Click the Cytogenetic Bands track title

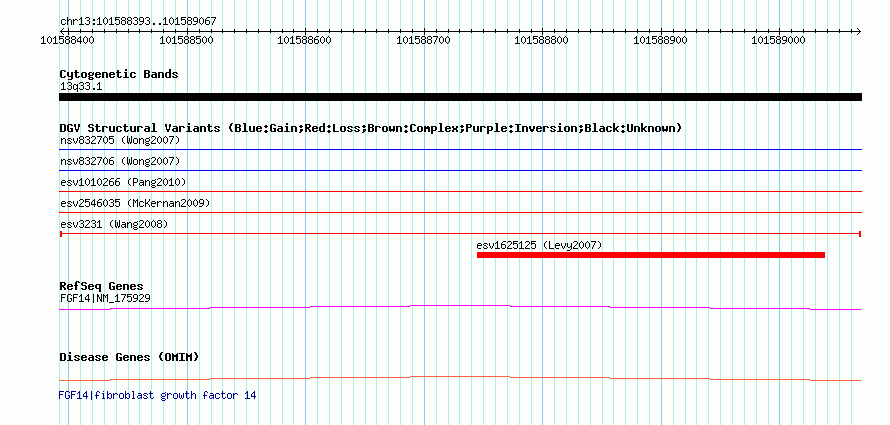[119, 74]
